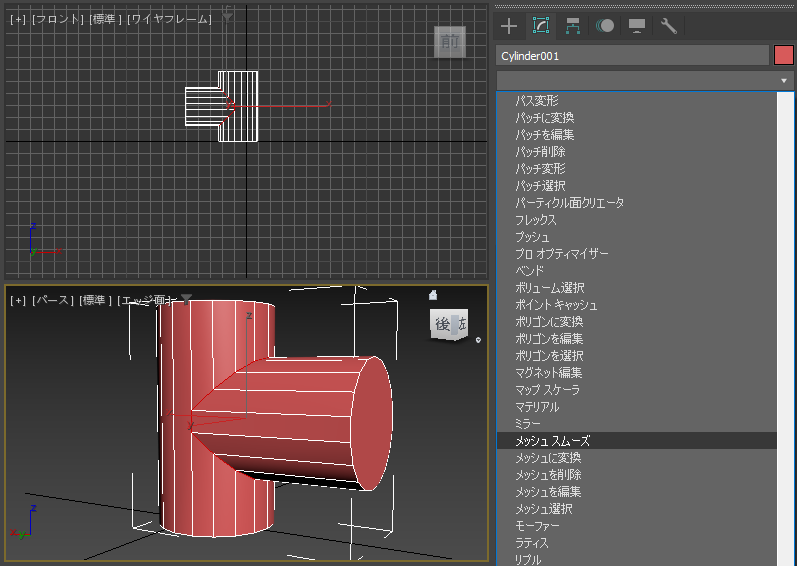Select パーティクル面クリエータ modifier
Viewport: 797px width, 566px height.
coord(636,203)
